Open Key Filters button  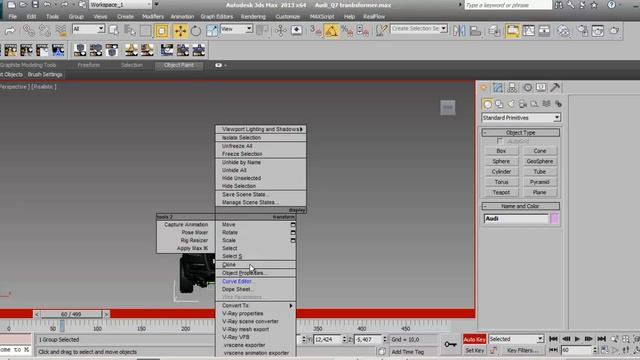[x=522, y=351]
